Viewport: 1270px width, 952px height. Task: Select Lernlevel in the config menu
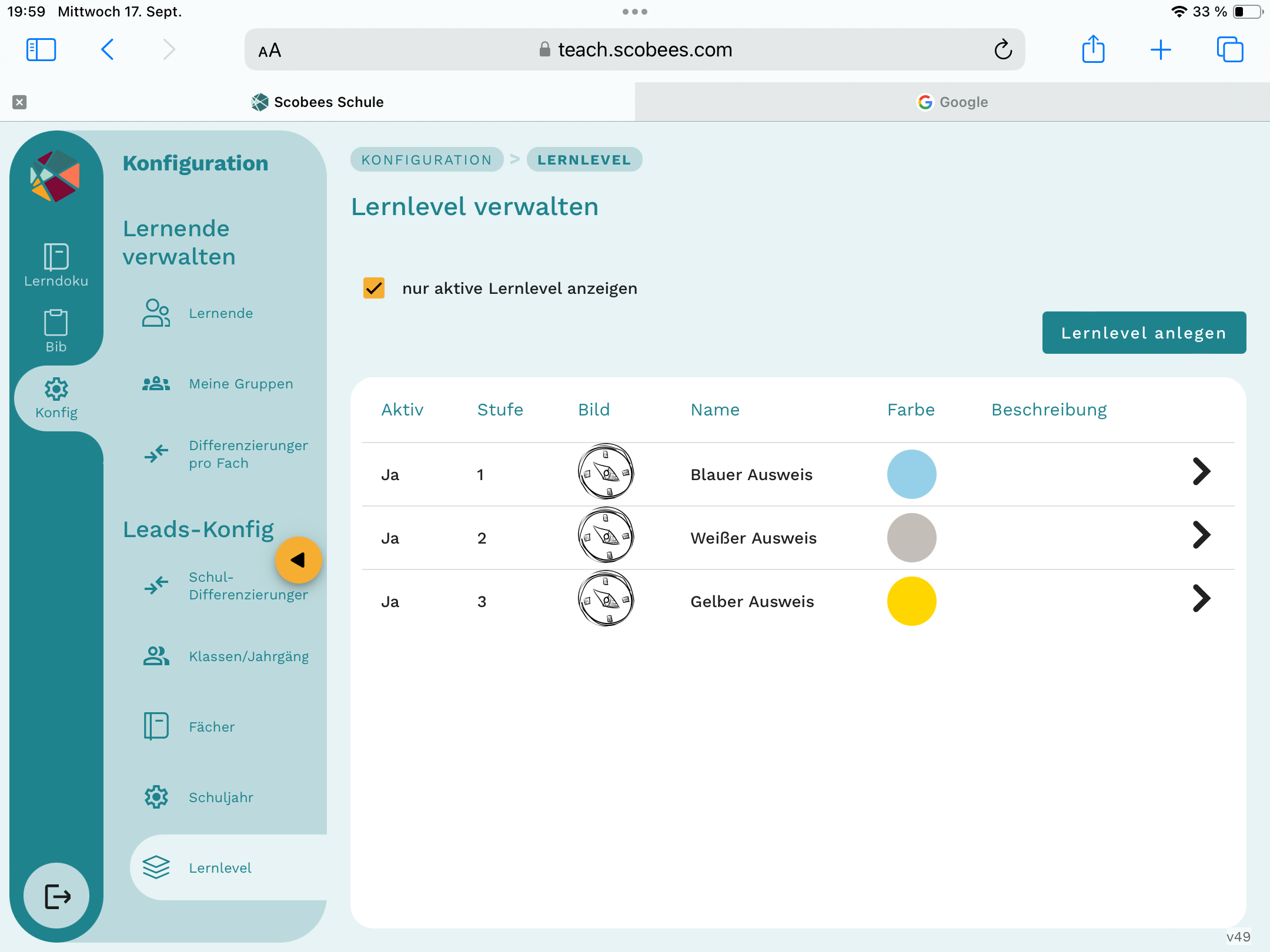(220, 867)
